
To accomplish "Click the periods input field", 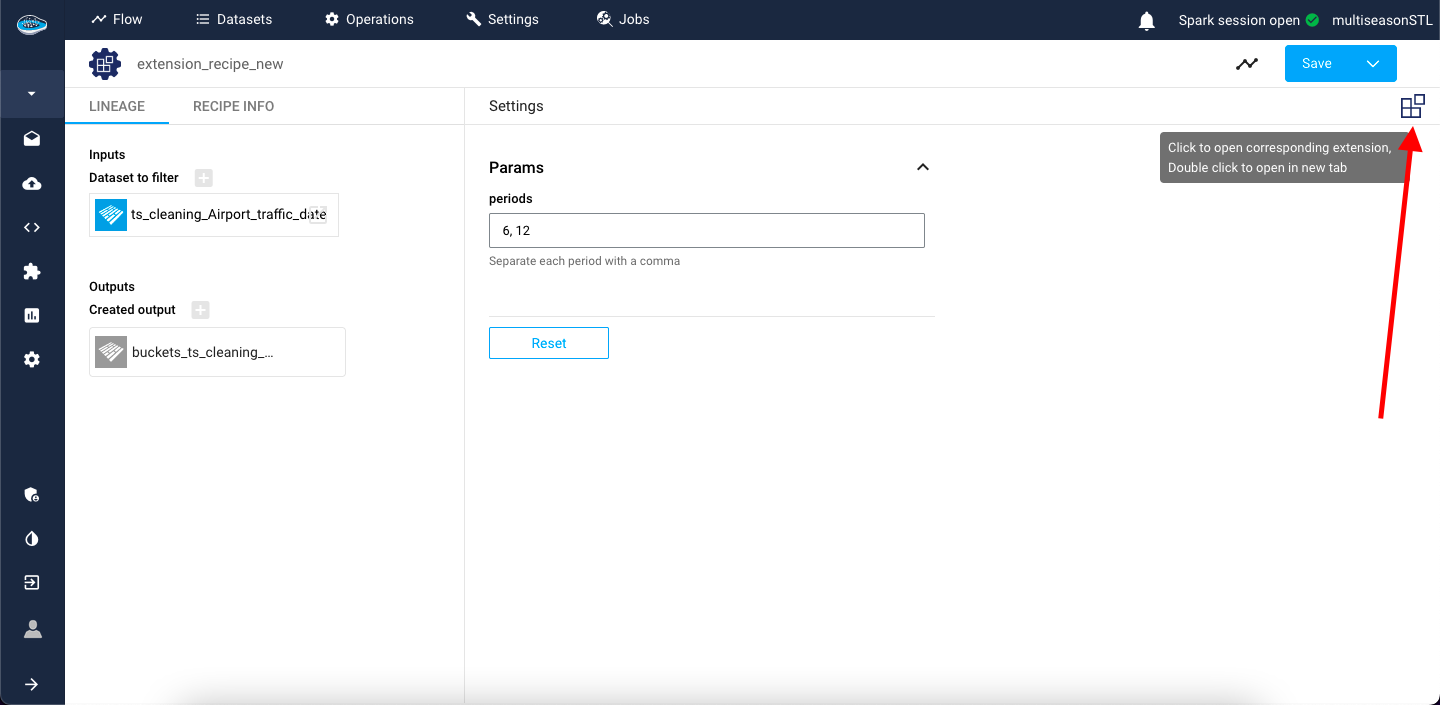I will (x=706, y=230).
